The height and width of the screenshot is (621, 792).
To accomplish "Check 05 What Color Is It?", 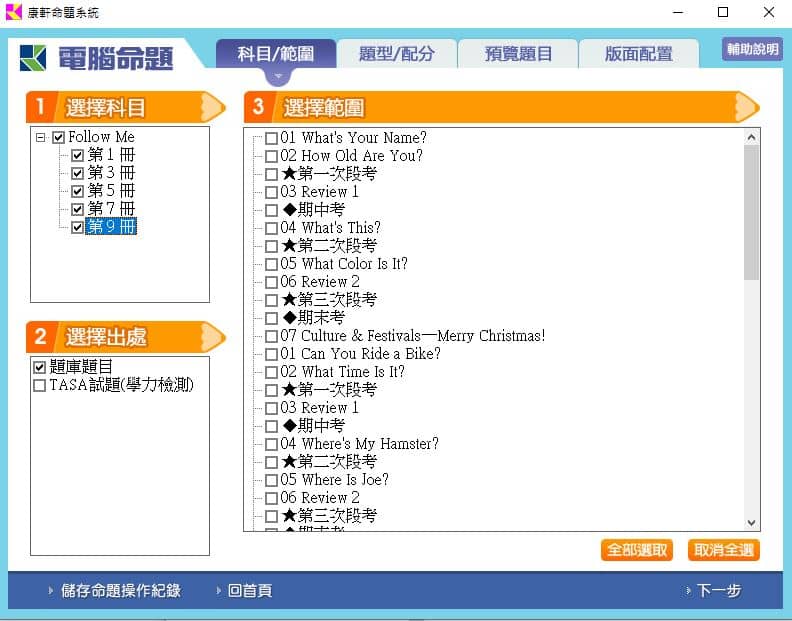I will [x=271, y=264].
